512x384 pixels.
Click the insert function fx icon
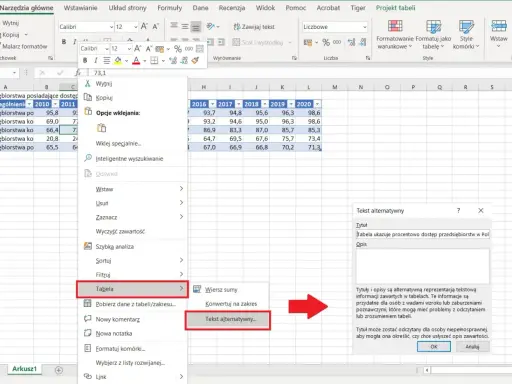(78, 73)
